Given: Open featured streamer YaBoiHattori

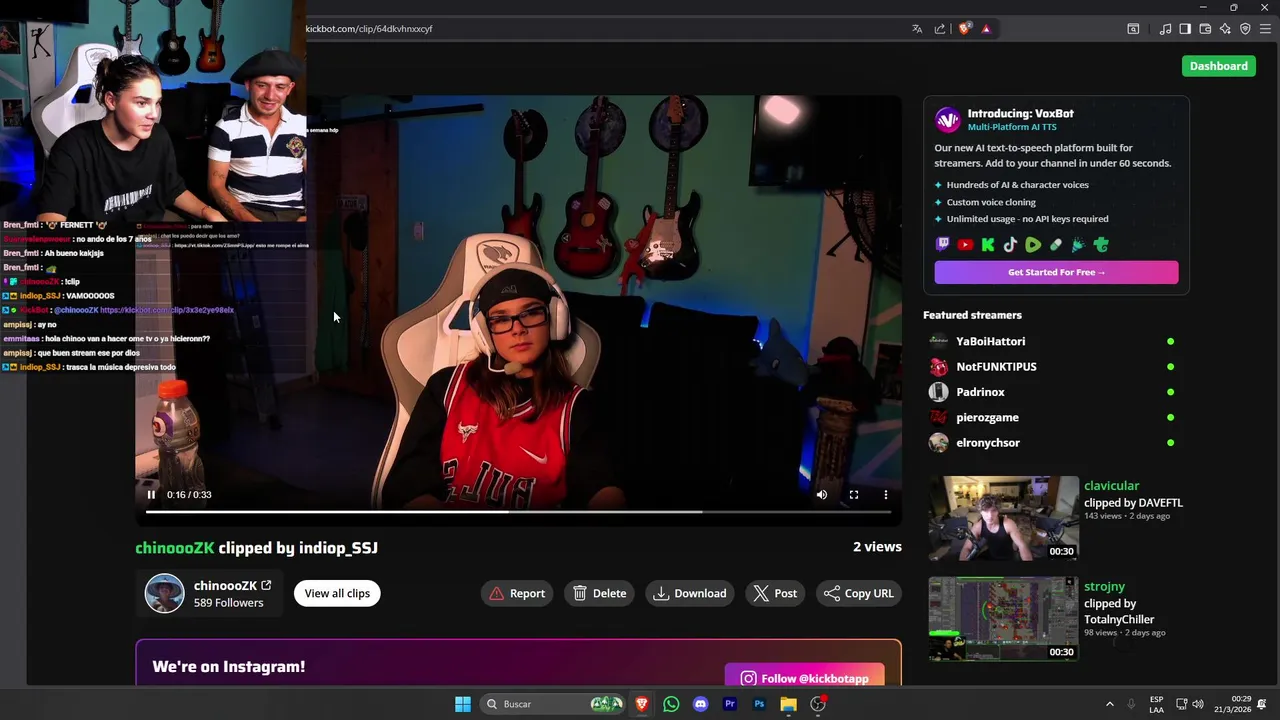Looking at the screenshot, I should tap(990, 341).
